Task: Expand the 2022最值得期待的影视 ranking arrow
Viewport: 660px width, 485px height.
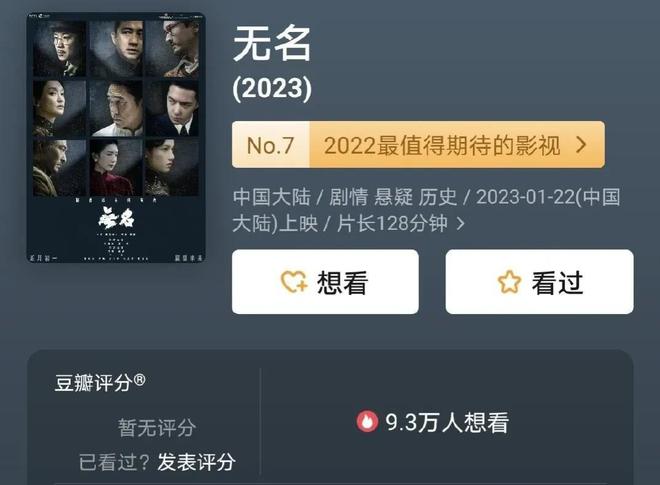Action: coord(581,145)
